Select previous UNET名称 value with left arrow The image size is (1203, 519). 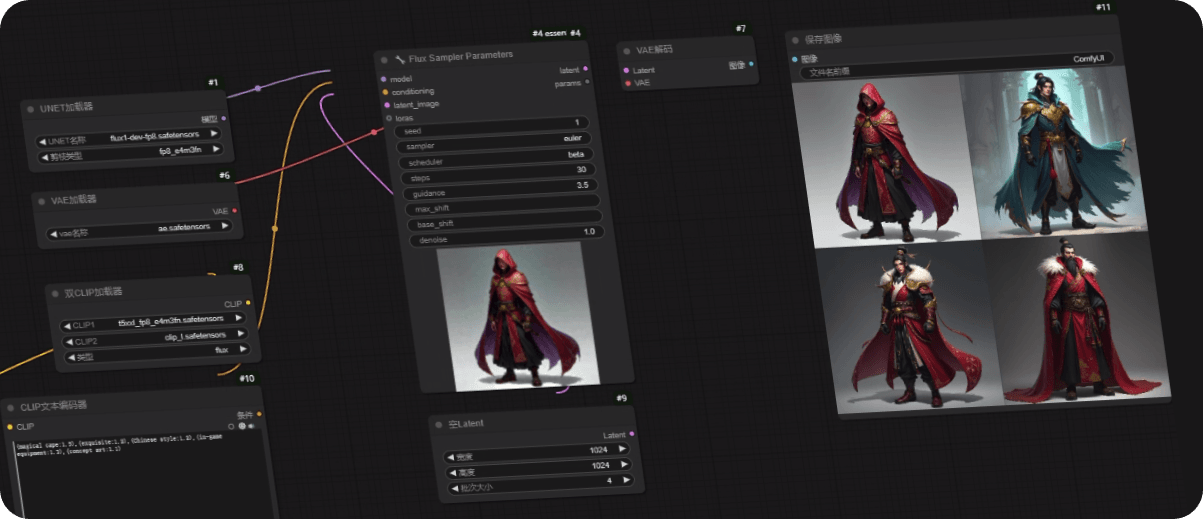[x=43, y=141]
